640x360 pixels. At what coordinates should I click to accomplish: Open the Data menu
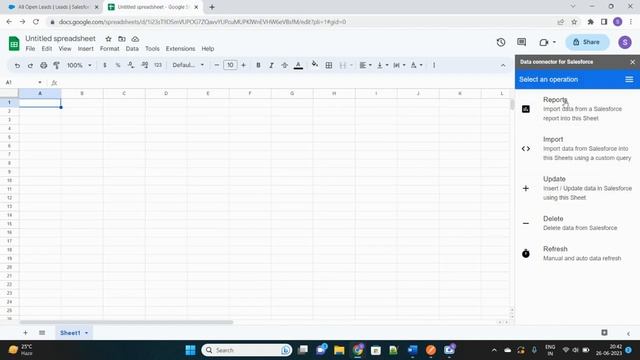(x=132, y=49)
